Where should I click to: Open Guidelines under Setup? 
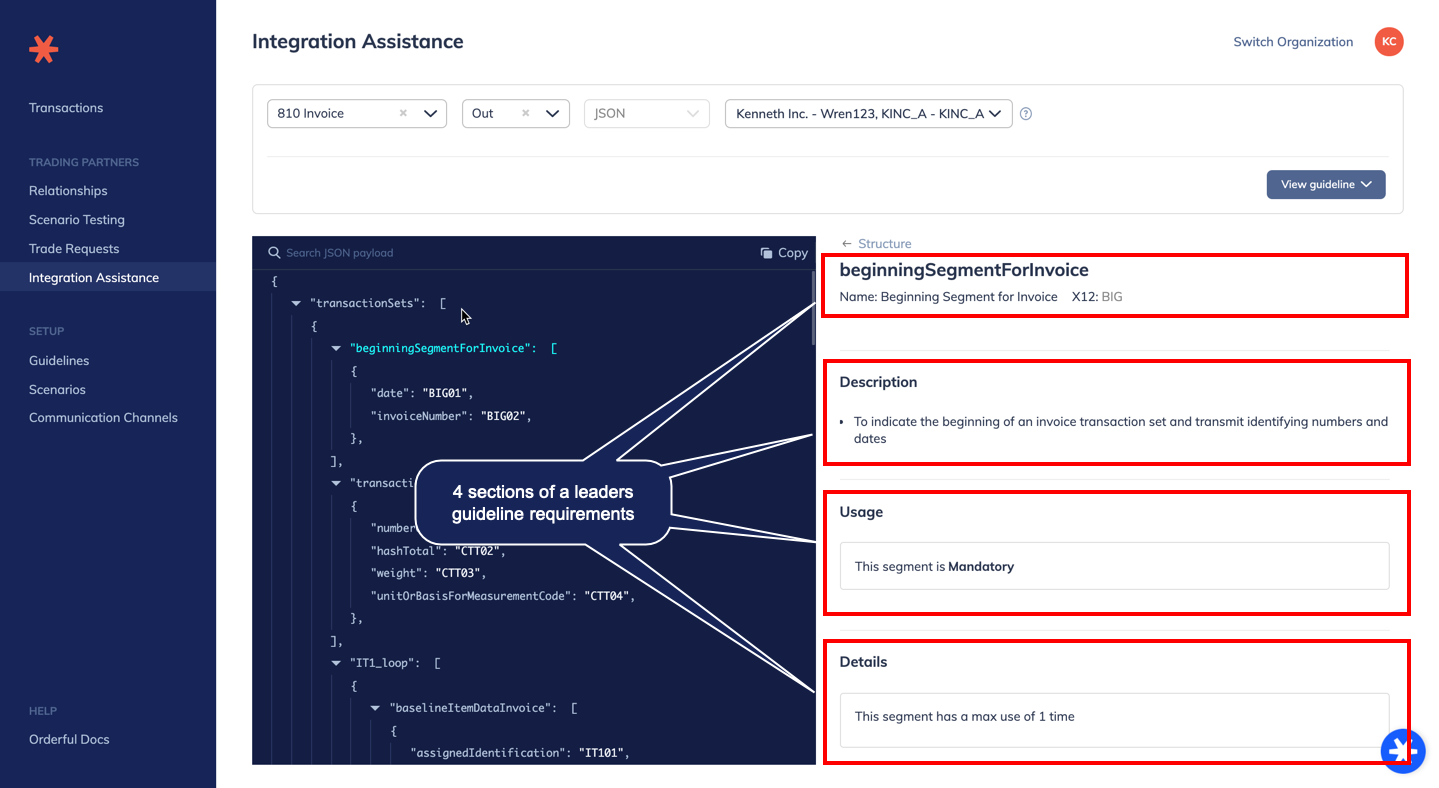coord(59,361)
